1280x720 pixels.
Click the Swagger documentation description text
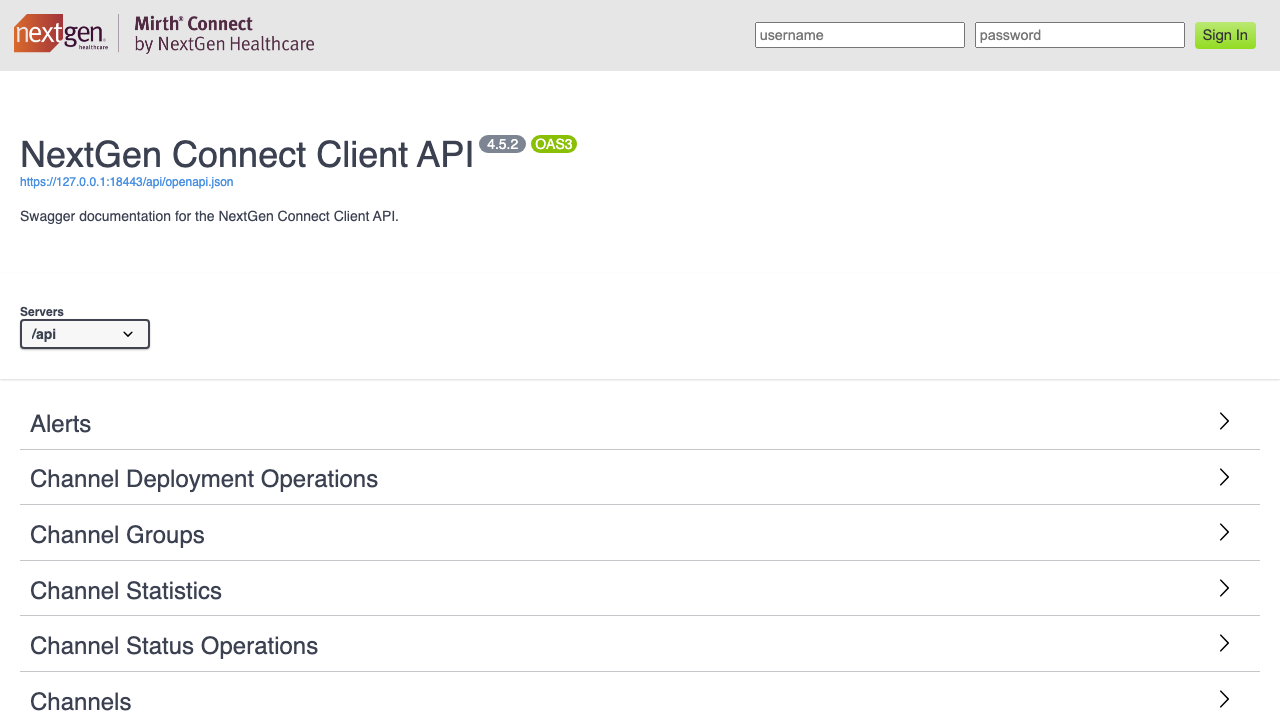(x=209, y=216)
